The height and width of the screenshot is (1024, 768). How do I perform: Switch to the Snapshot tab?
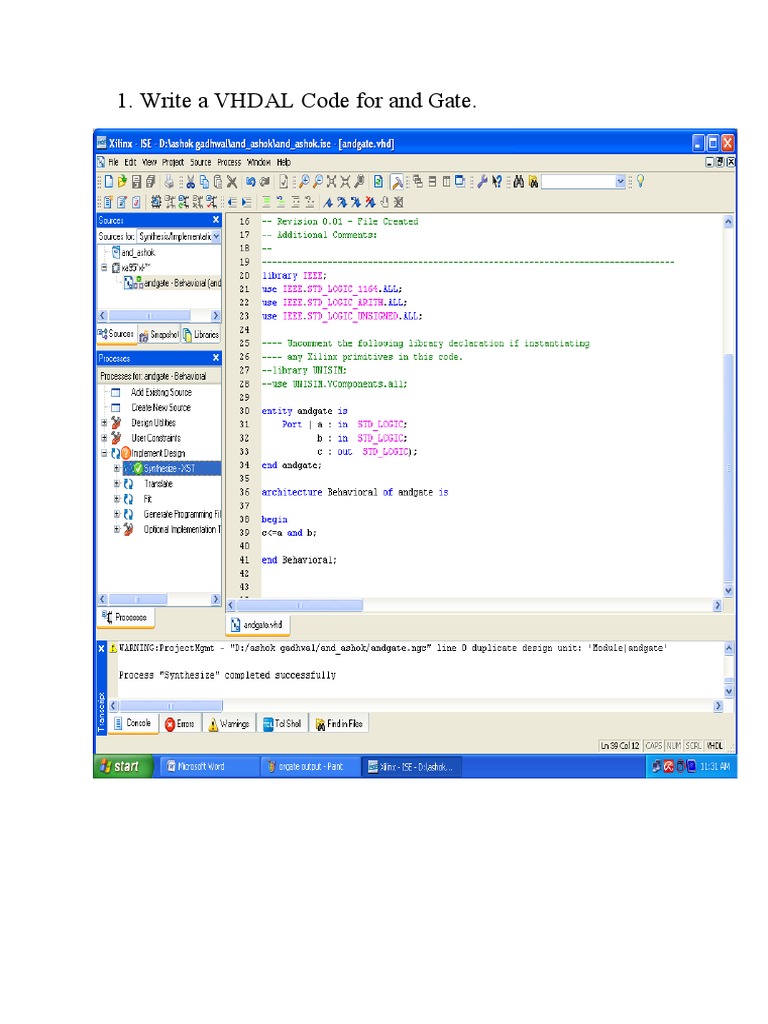pos(159,334)
